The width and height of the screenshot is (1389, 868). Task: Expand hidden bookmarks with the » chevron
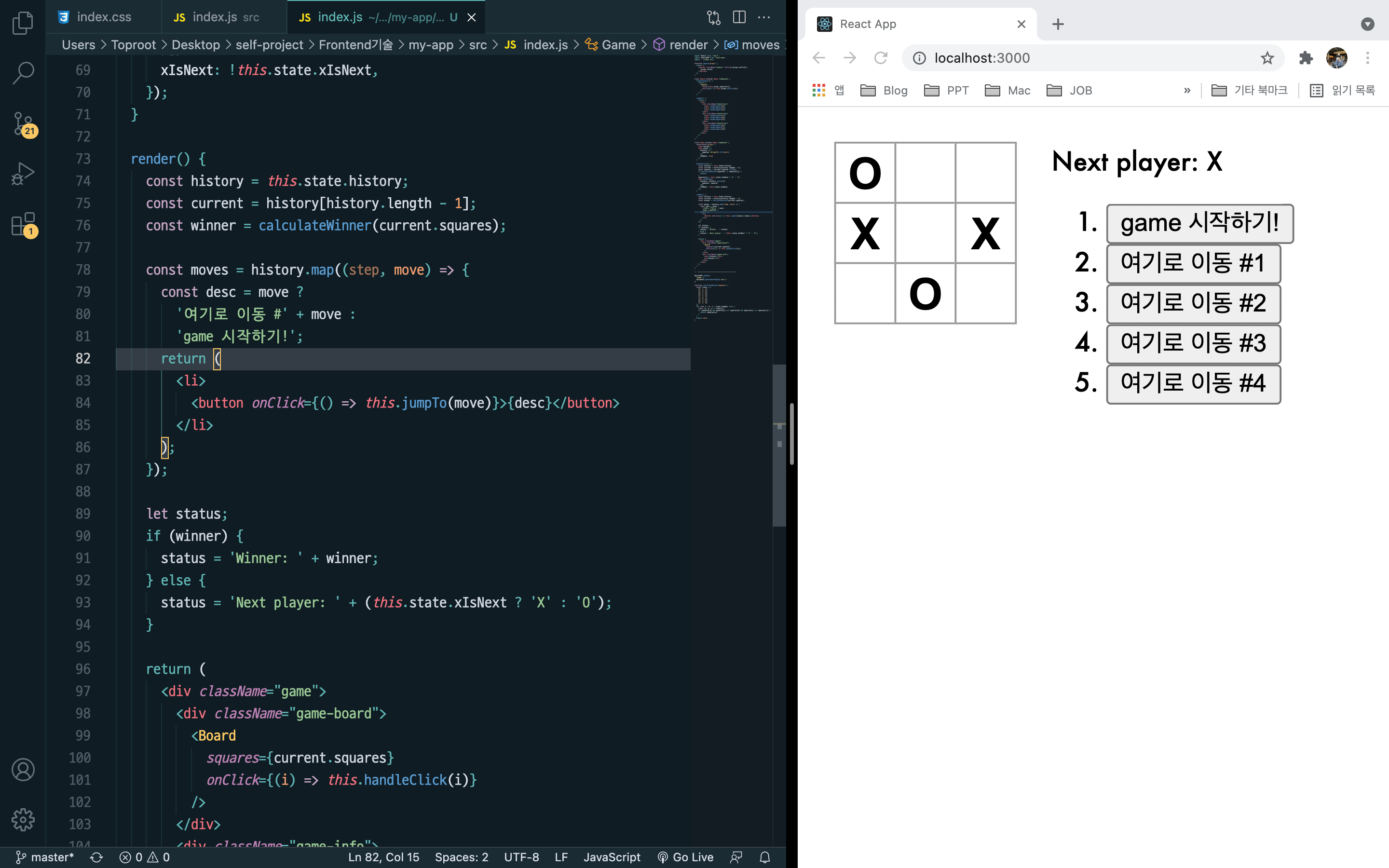[1187, 90]
